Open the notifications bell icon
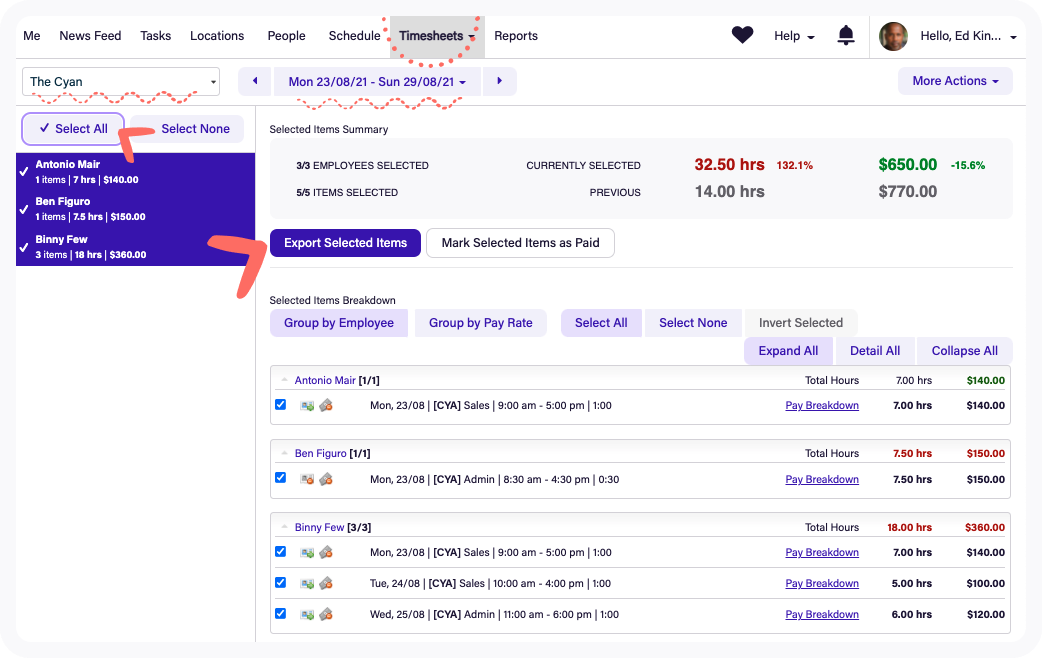Image resolution: width=1042 pixels, height=658 pixels. (845, 34)
